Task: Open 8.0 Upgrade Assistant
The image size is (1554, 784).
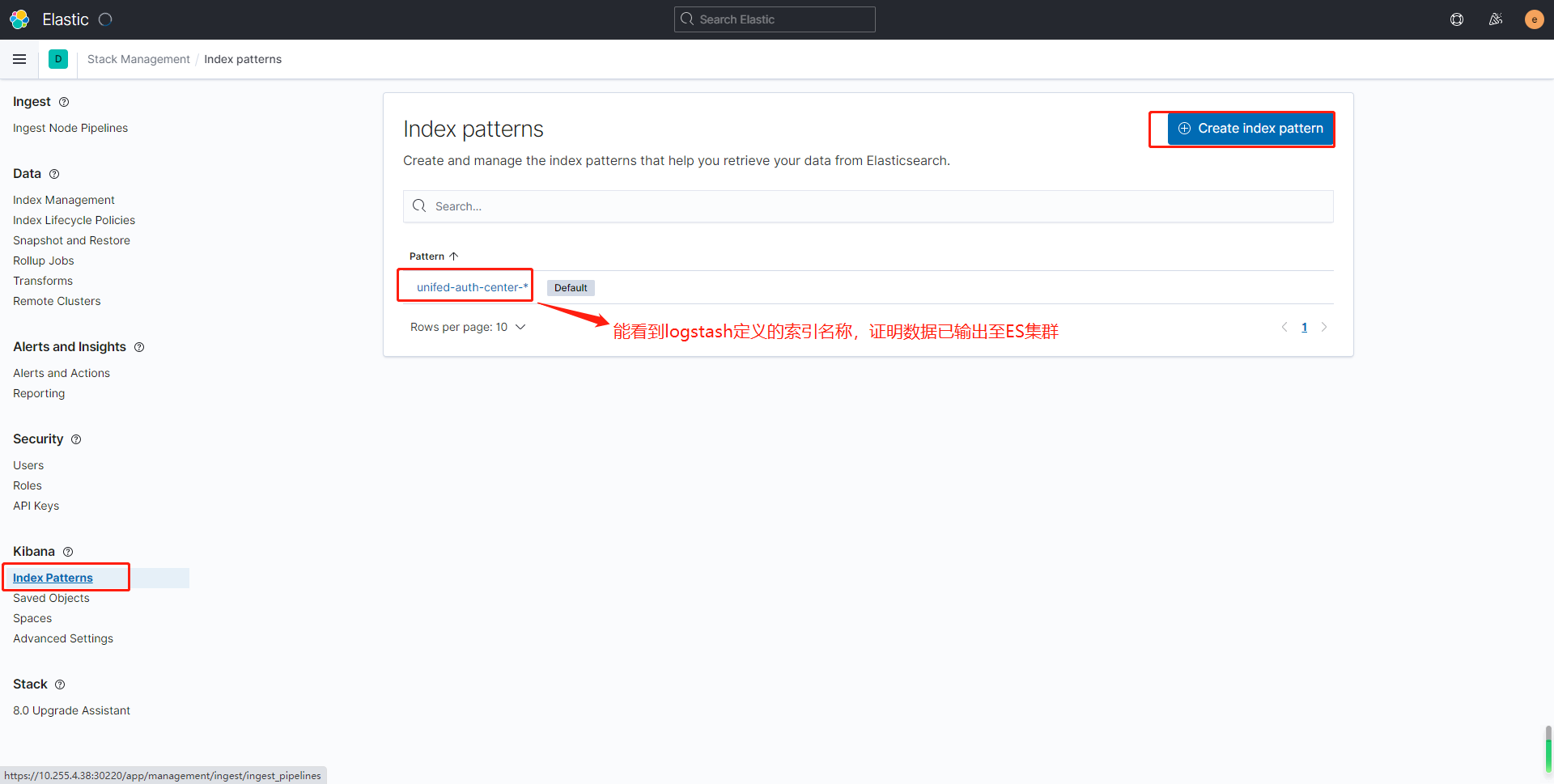Action: pyautogui.click(x=71, y=710)
